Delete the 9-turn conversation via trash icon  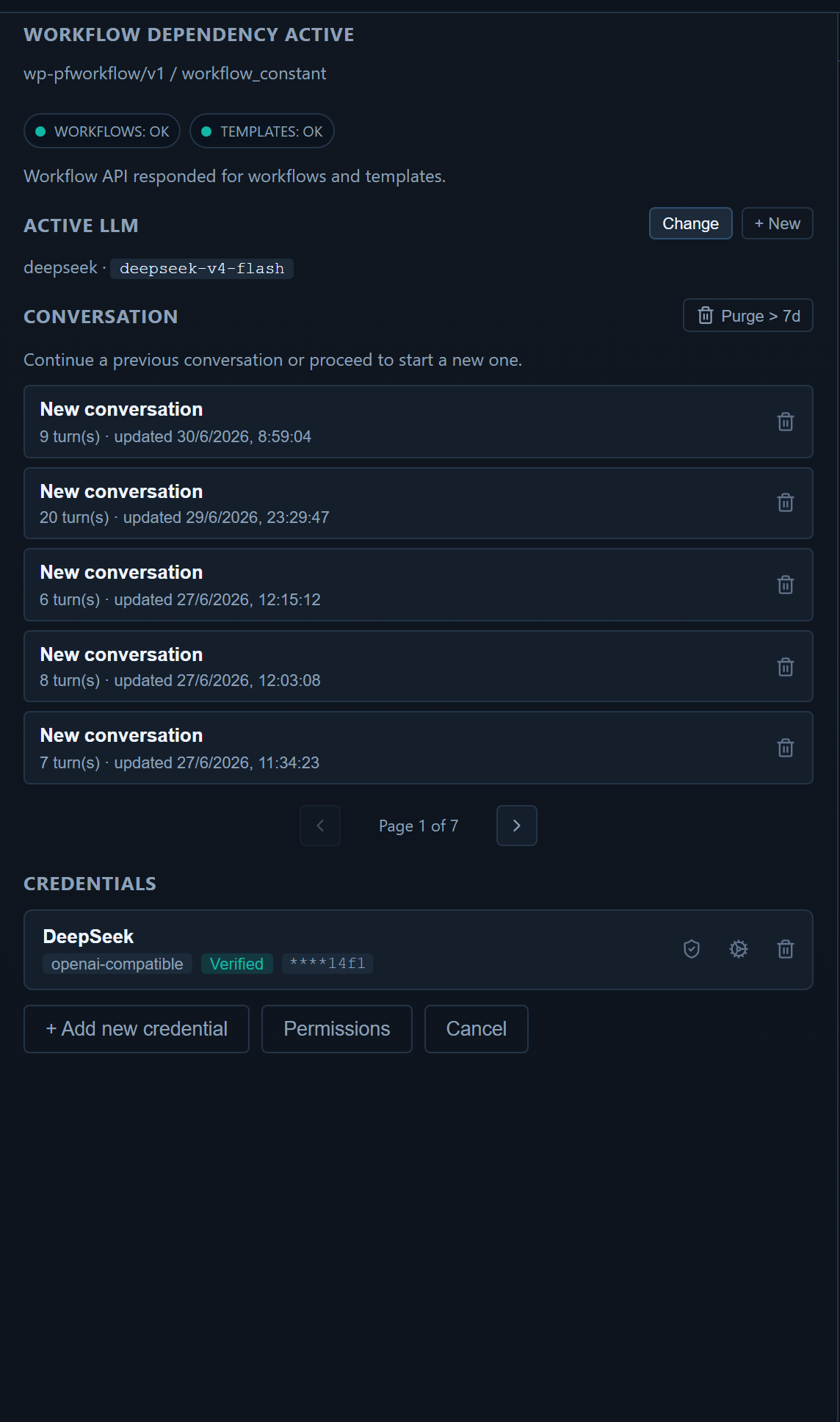pyautogui.click(x=786, y=422)
